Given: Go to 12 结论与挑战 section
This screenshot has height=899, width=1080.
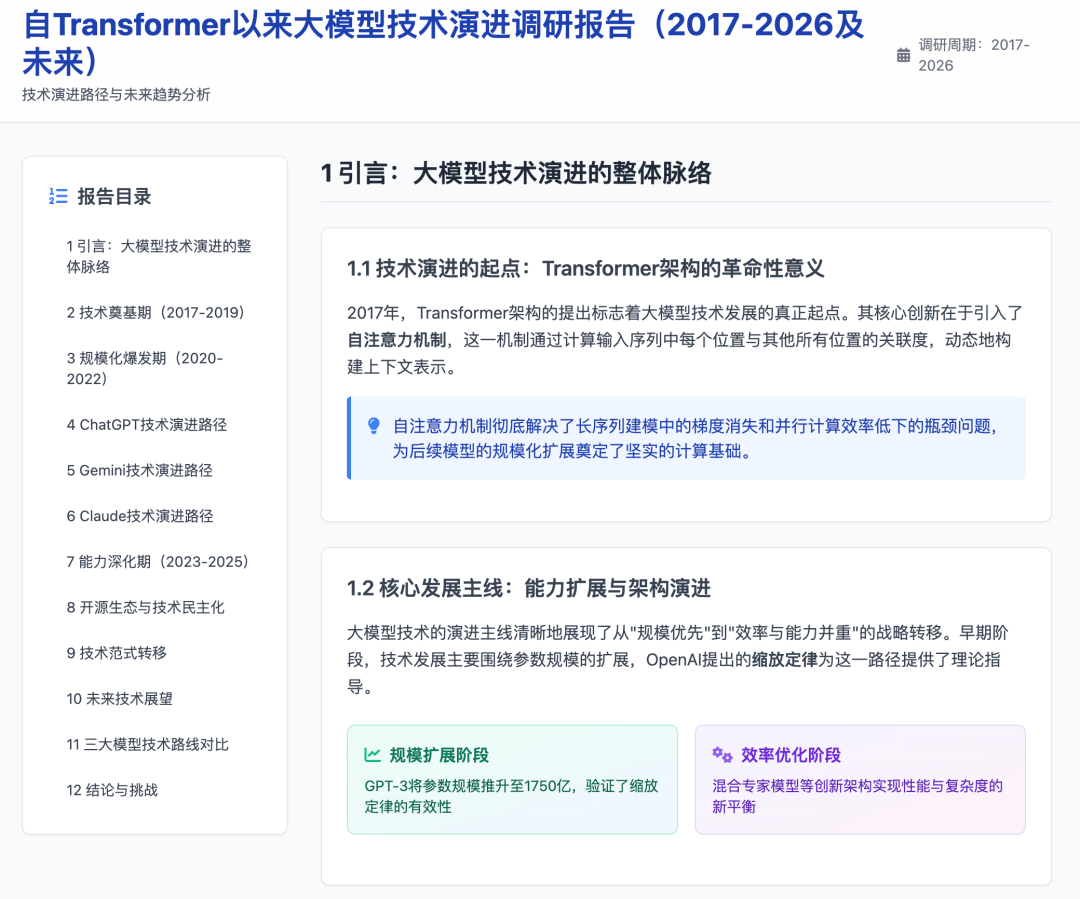Looking at the screenshot, I should coord(112,790).
